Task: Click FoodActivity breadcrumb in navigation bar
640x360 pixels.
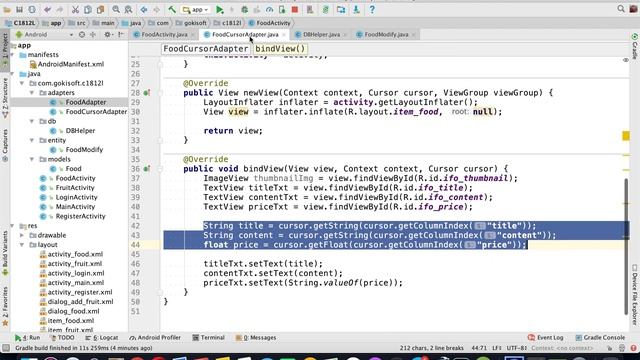Action: [x=269, y=23]
